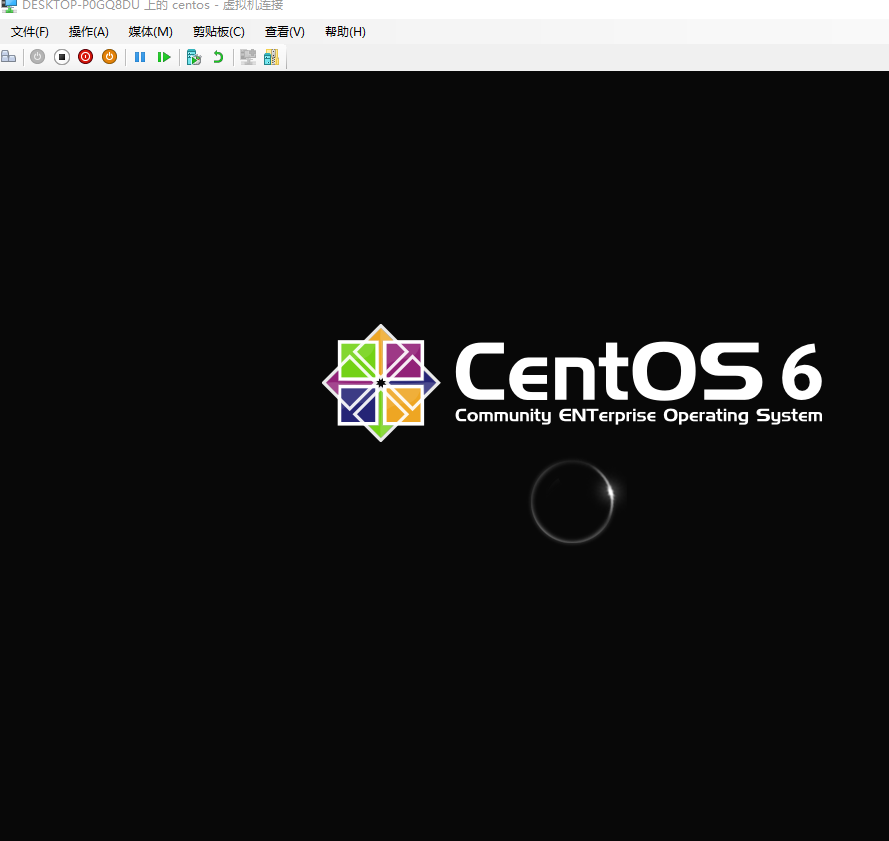Click the CentOS 6 logo emblem
This screenshot has width=889, height=841.
click(x=380, y=383)
